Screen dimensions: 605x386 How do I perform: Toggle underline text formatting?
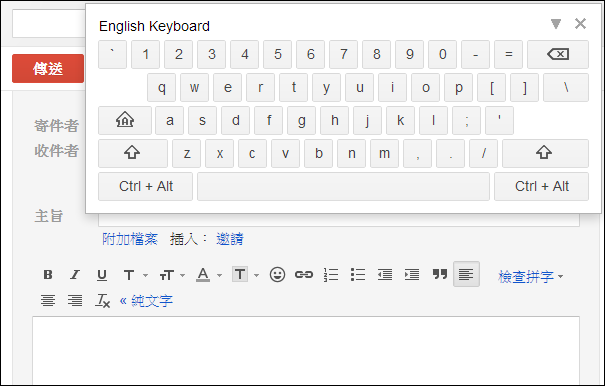pos(102,274)
